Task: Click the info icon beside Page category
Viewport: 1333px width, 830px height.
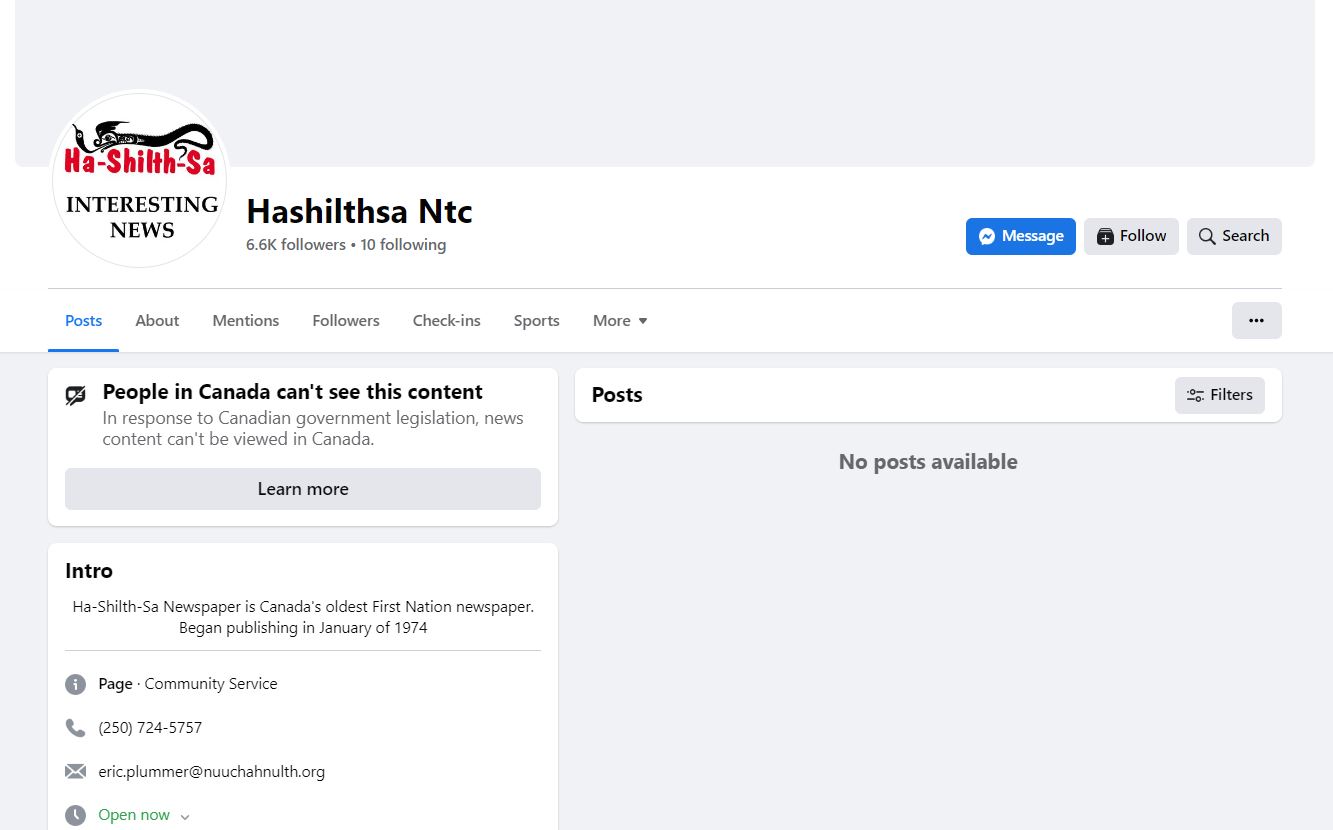Action: pos(75,684)
